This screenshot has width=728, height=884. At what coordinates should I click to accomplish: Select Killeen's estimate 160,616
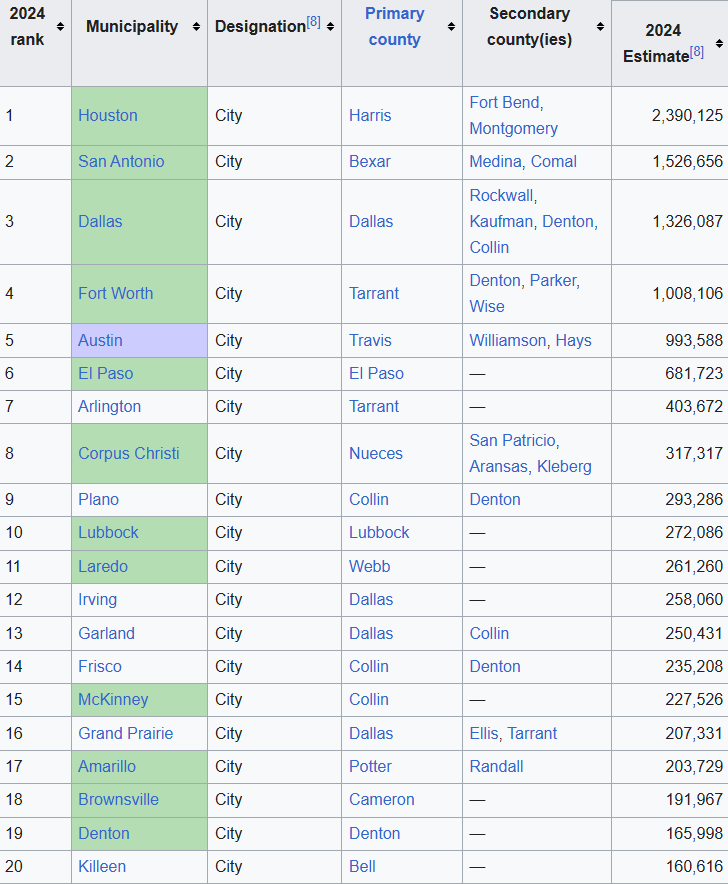694,867
